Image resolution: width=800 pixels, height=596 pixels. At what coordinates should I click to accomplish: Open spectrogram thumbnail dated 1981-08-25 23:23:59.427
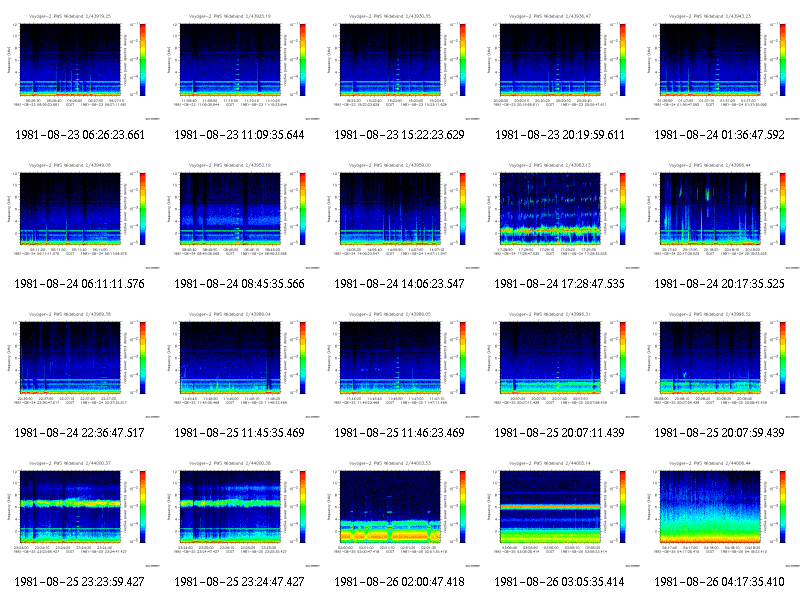click(80, 513)
